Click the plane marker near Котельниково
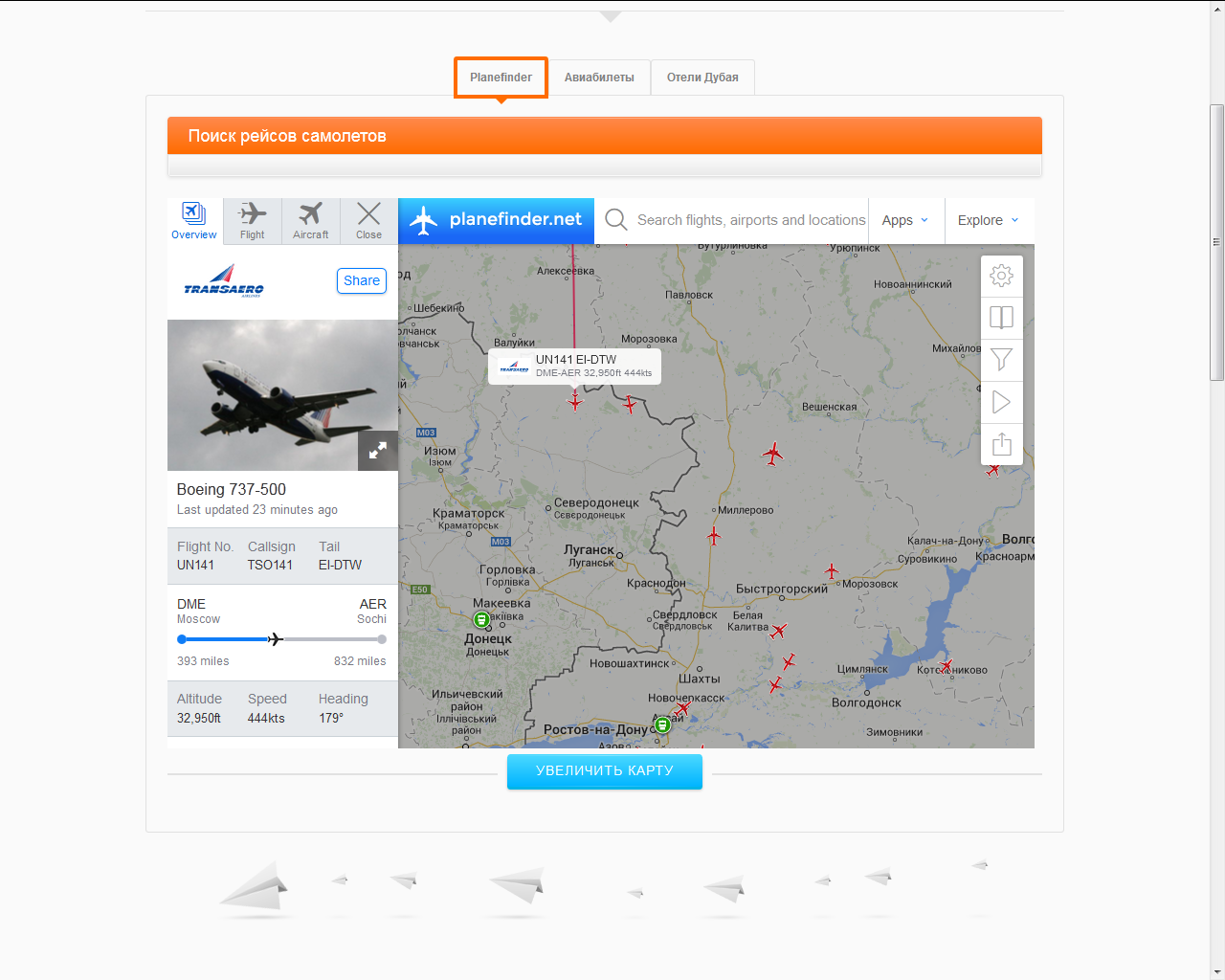The height and width of the screenshot is (980, 1225). point(947,666)
